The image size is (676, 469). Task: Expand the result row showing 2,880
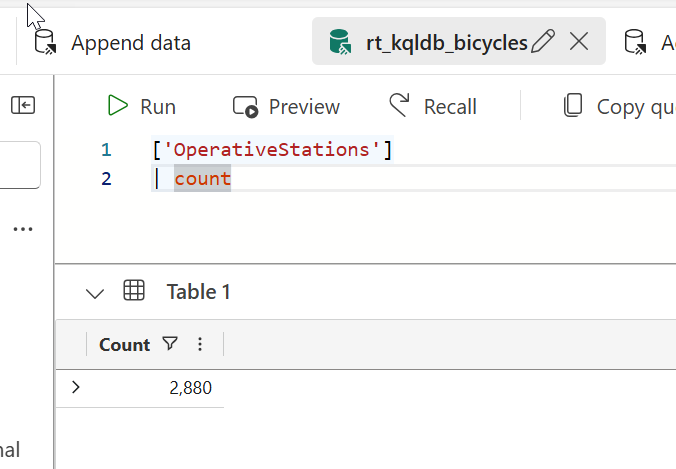coord(76,387)
